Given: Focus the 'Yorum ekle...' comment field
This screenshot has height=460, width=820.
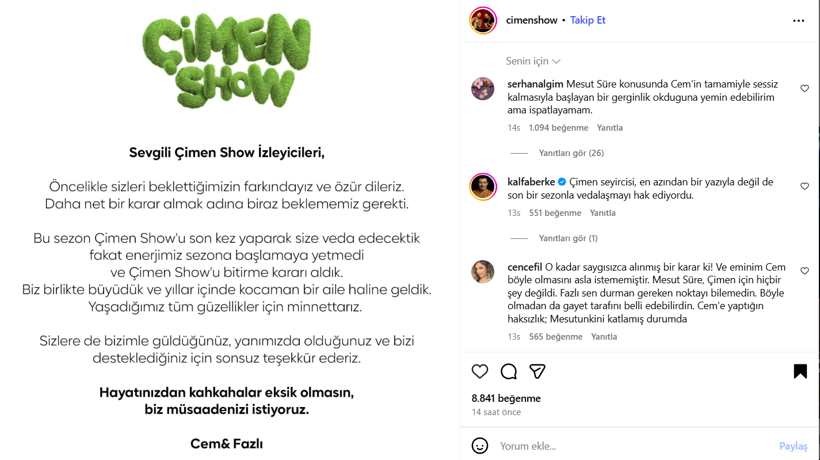Looking at the screenshot, I should [635, 446].
